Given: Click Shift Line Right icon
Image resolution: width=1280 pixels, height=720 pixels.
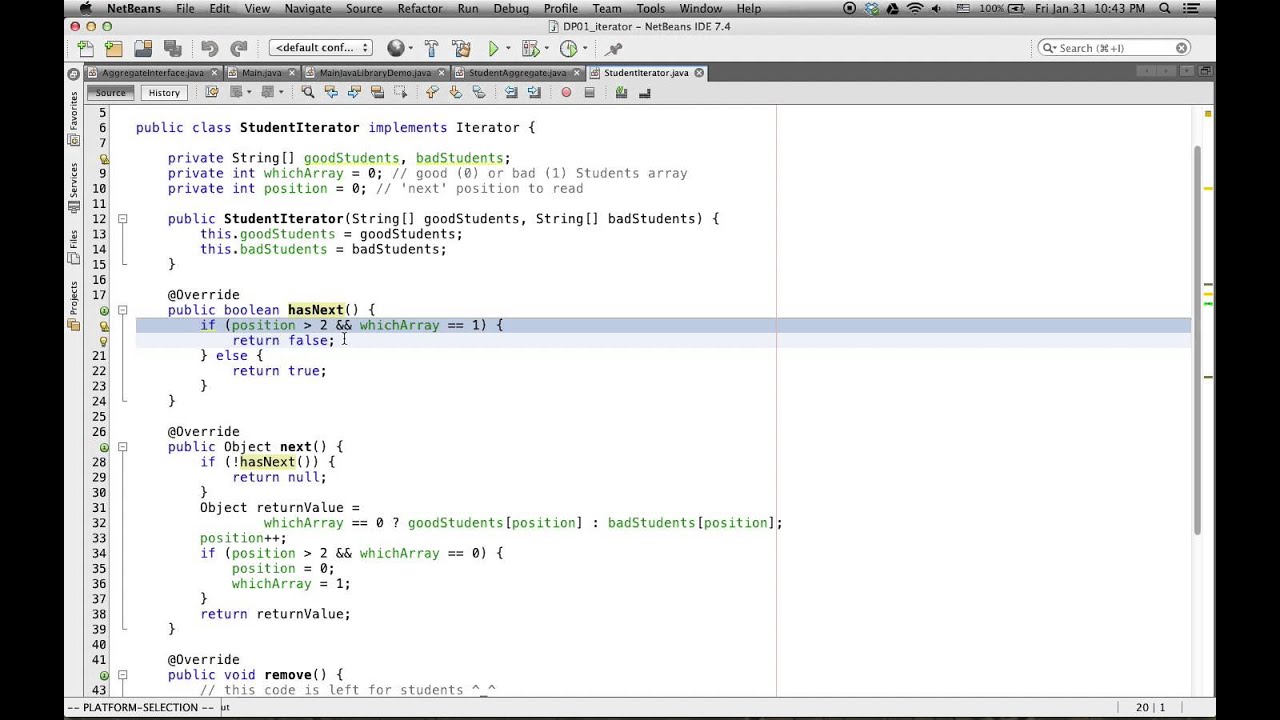Looking at the screenshot, I should pyautogui.click(x=534, y=92).
